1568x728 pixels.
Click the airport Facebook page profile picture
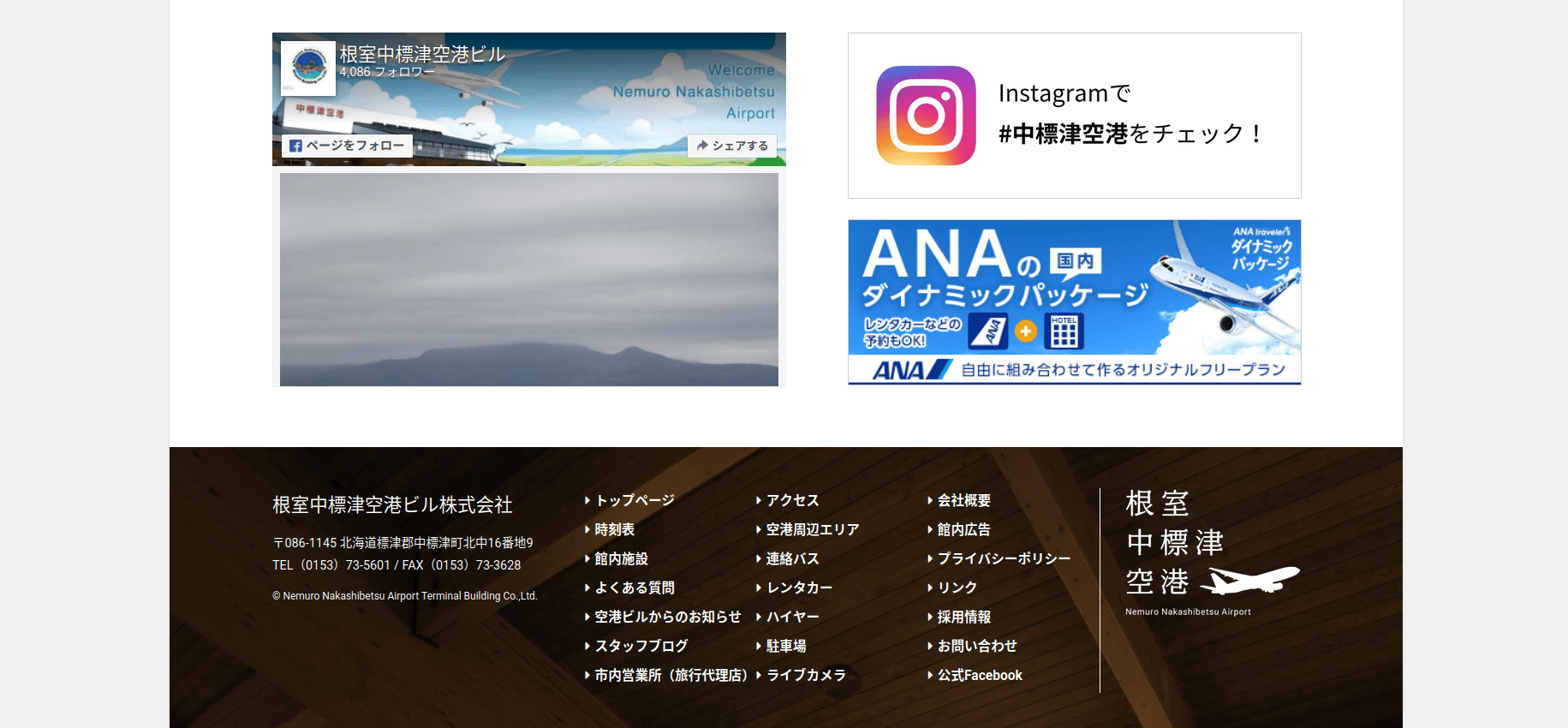pyautogui.click(x=308, y=68)
